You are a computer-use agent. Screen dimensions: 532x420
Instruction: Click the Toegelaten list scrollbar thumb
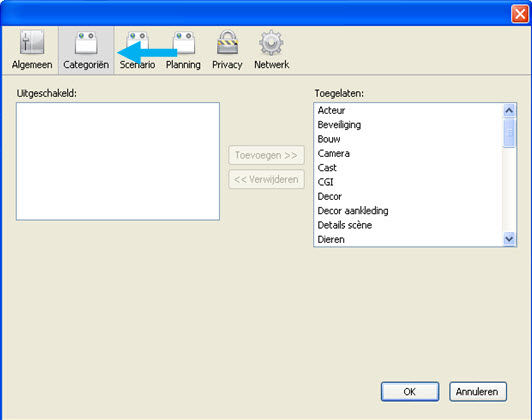tap(509, 133)
